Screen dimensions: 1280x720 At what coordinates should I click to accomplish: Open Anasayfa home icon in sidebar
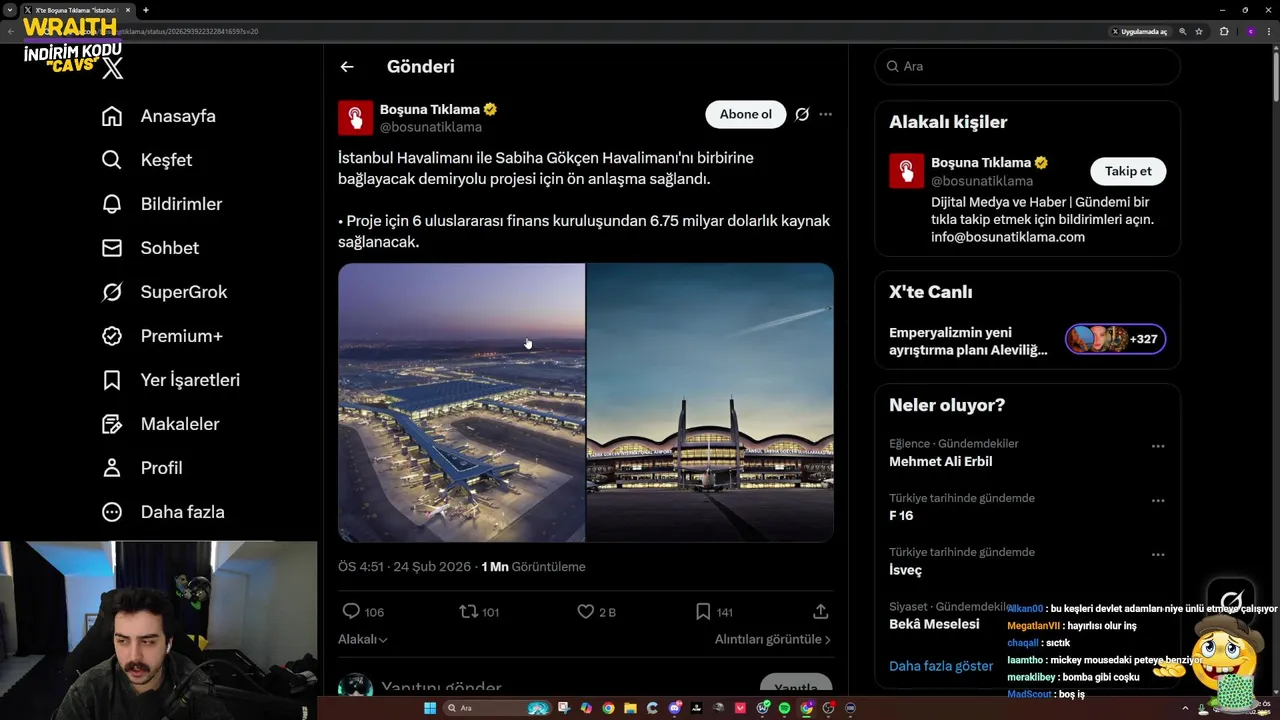tap(112, 116)
